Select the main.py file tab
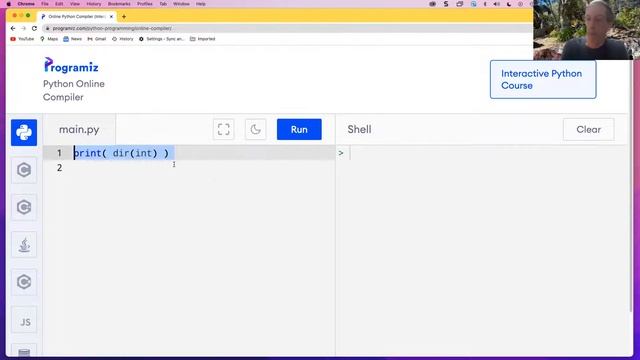640x360 pixels. click(x=79, y=129)
